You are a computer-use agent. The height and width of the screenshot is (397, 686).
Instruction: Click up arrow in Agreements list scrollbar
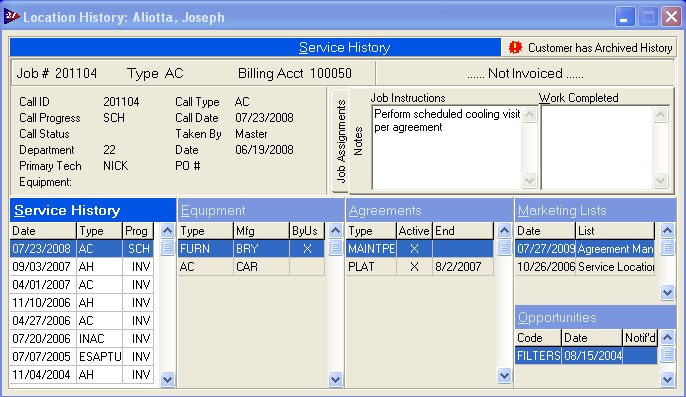point(504,230)
